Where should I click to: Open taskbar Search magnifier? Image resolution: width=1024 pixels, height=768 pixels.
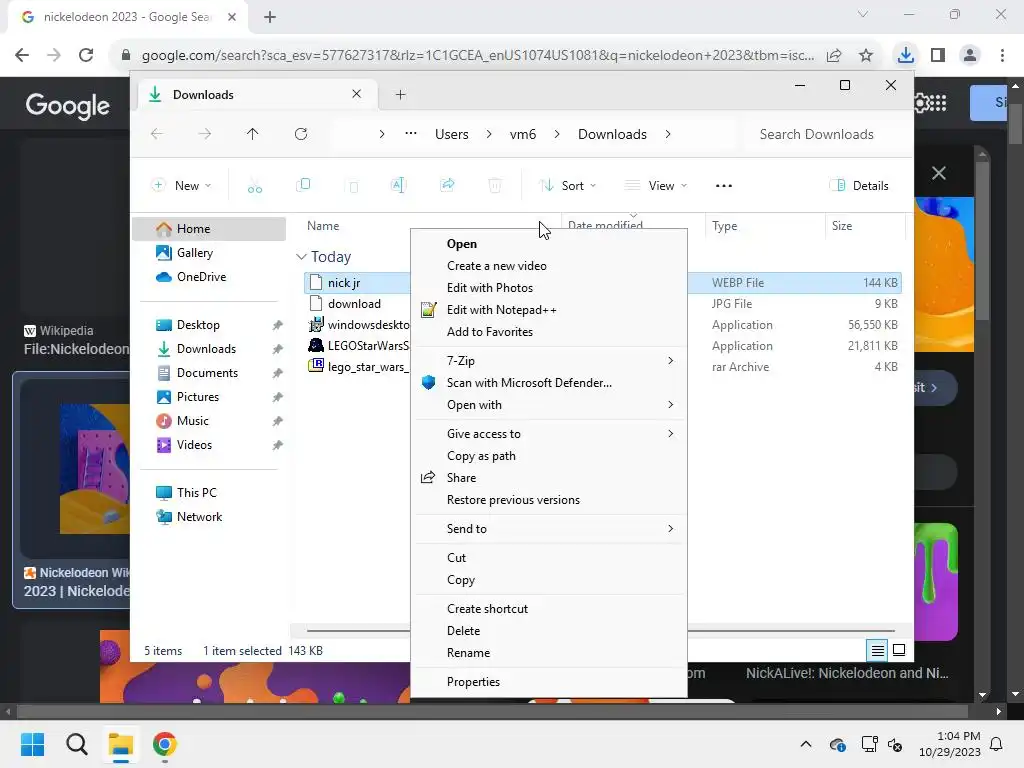click(x=76, y=744)
